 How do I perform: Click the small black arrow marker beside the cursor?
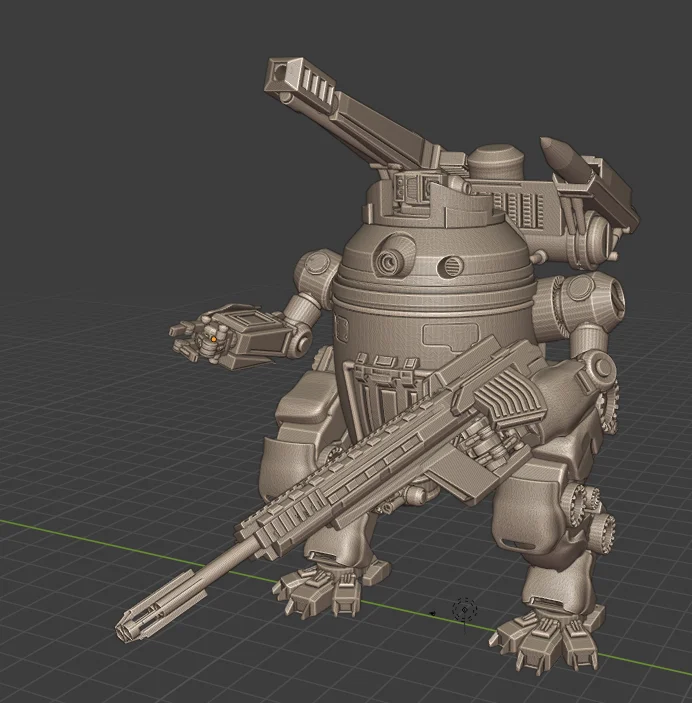pos(432,613)
